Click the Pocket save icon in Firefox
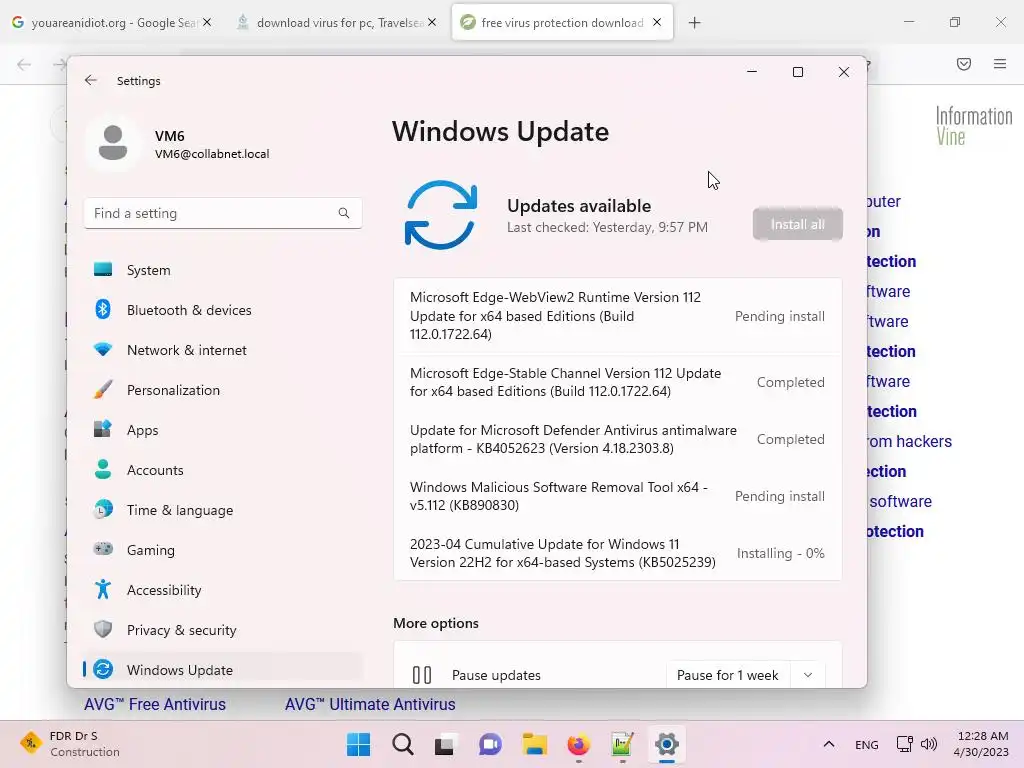This screenshot has height=768, width=1024. 963,63
